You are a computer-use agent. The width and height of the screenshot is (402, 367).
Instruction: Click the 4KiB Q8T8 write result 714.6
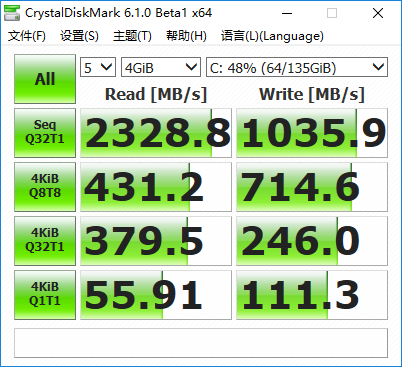[x=312, y=187]
